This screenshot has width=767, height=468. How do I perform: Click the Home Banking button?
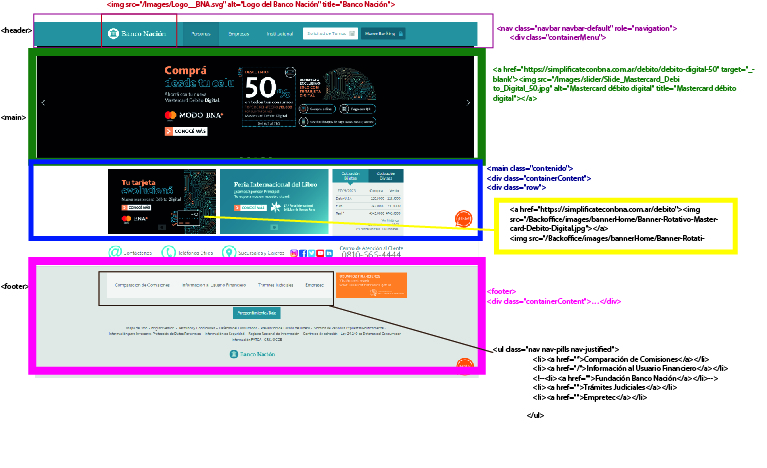[x=384, y=34]
